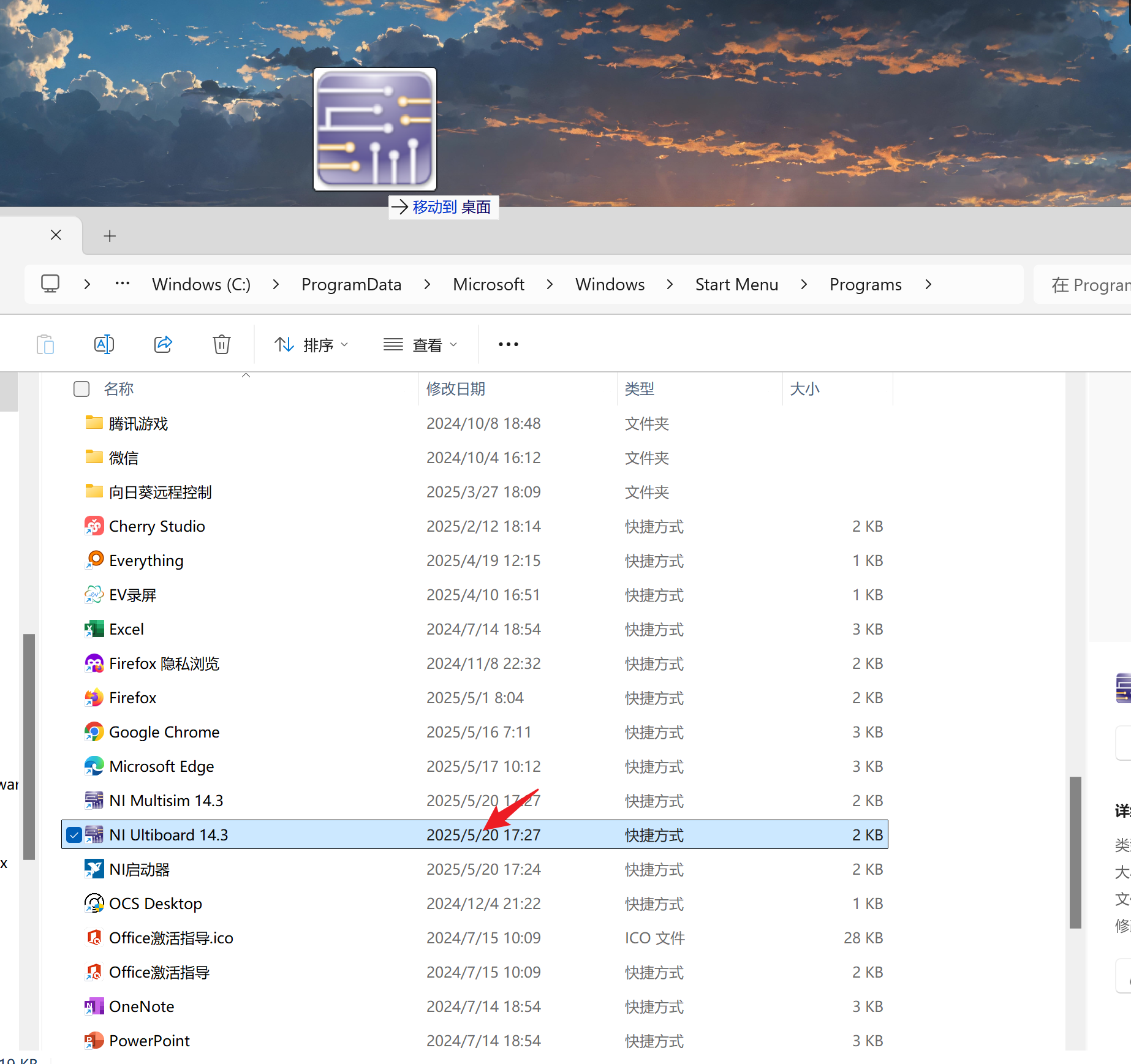Click the Rename toolbar icon
1131x1064 pixels.
point(104,345)
